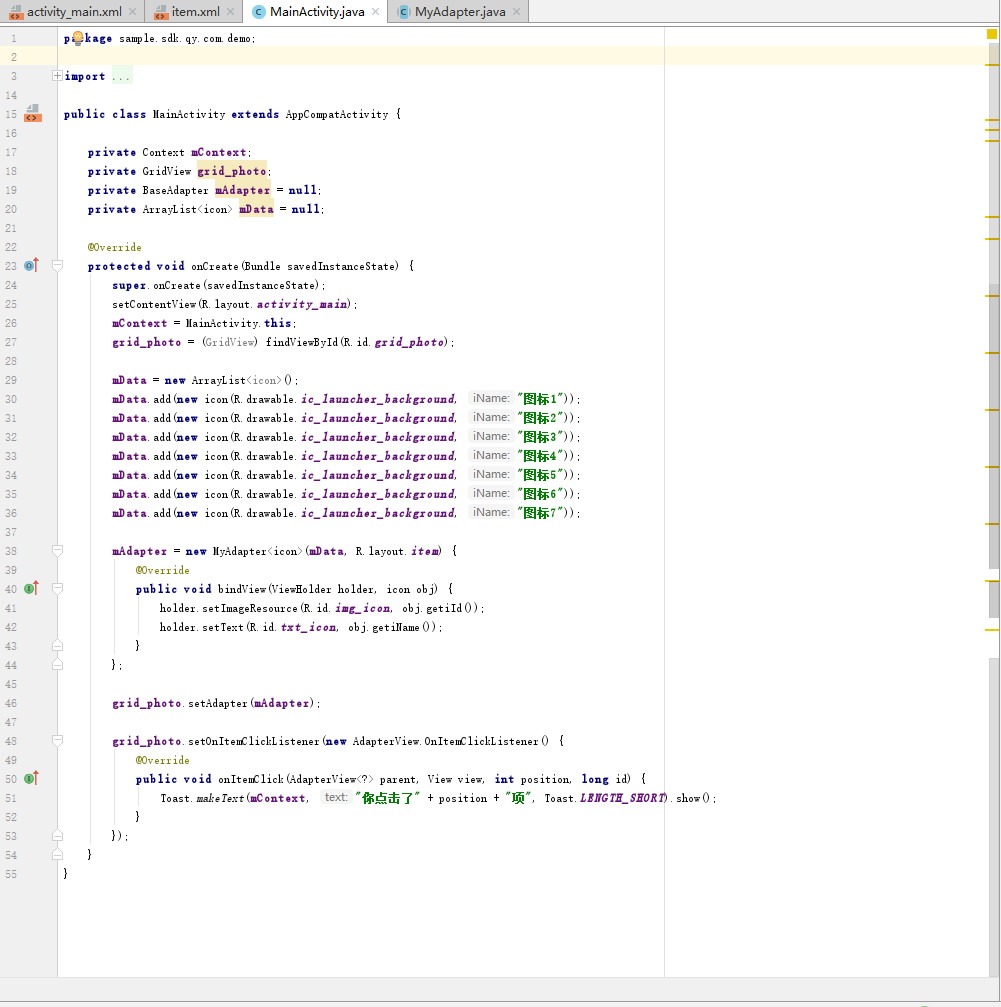This screenshot has height=1007, width=1001.
Task: Click the implements gutter icon beside onItemClick
Action: coord(31,778)
